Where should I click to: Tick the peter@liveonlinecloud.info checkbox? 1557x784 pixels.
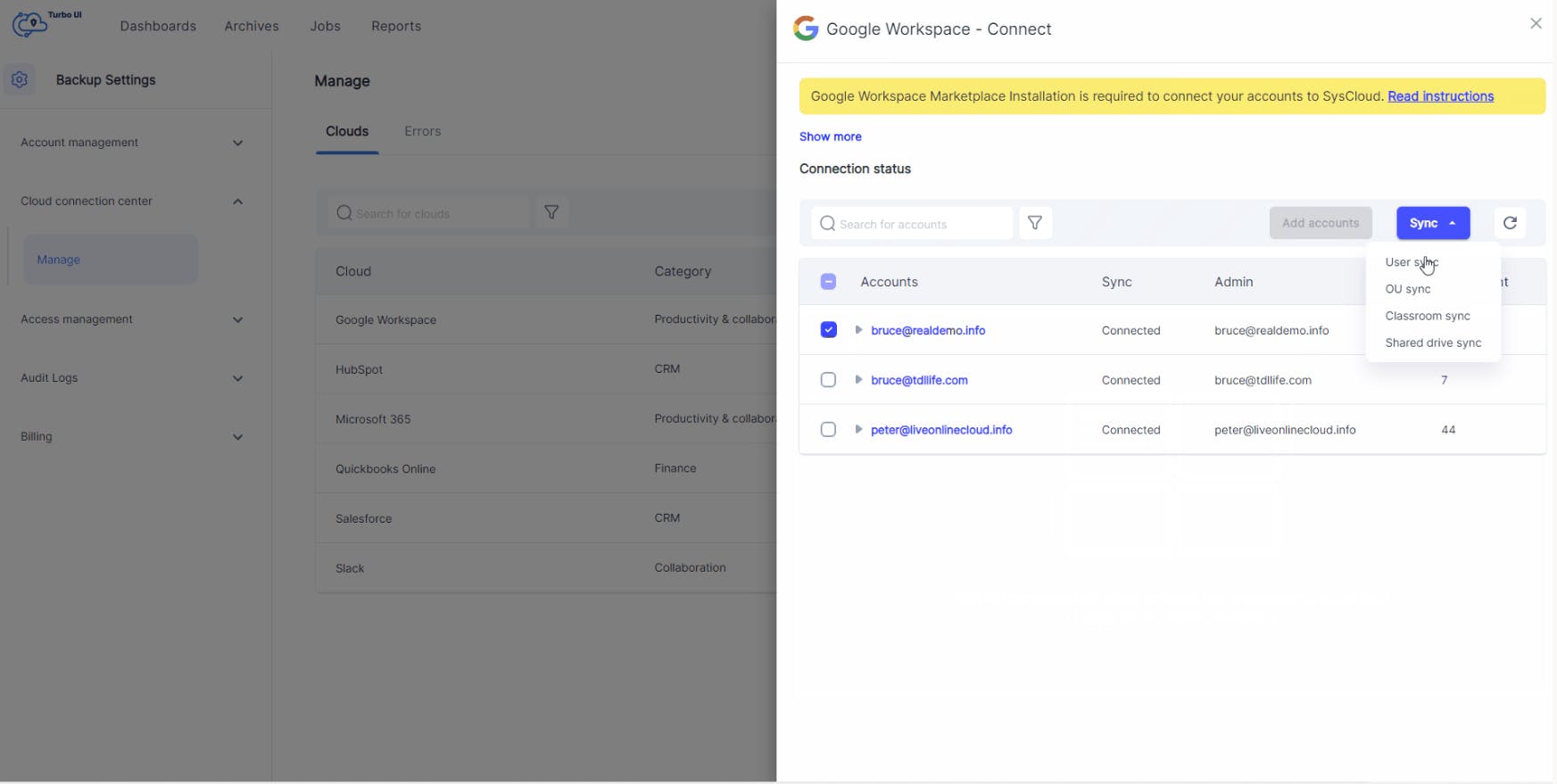(x=828, y=430)
